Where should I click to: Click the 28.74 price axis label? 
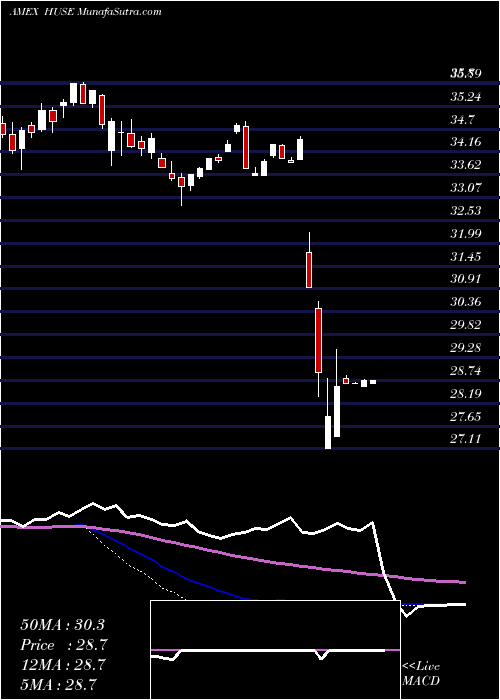click(466, 371)
